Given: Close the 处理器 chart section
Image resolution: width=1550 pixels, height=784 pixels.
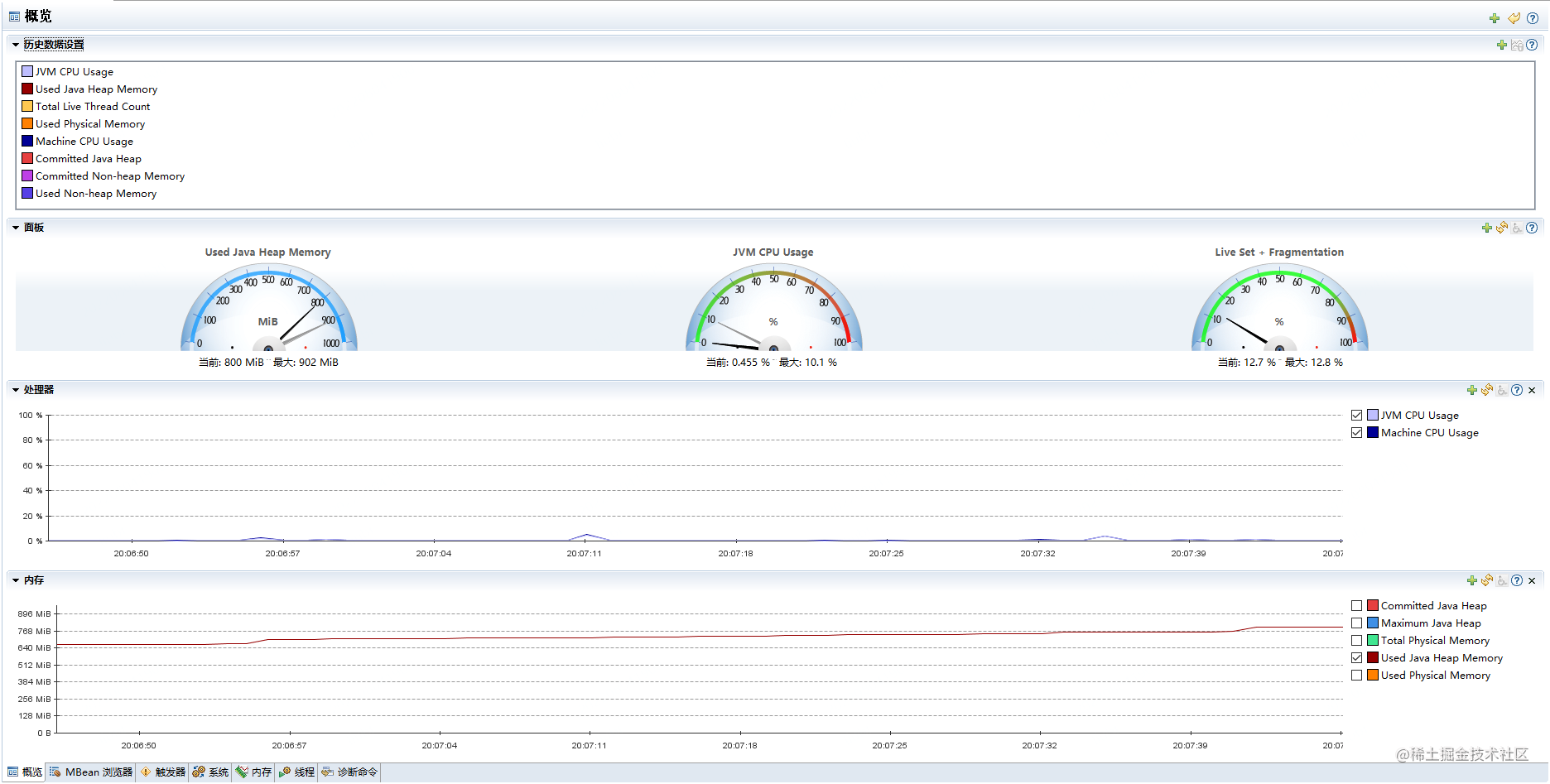Looking at the screenshot, I should click(x=1532, y=390).
